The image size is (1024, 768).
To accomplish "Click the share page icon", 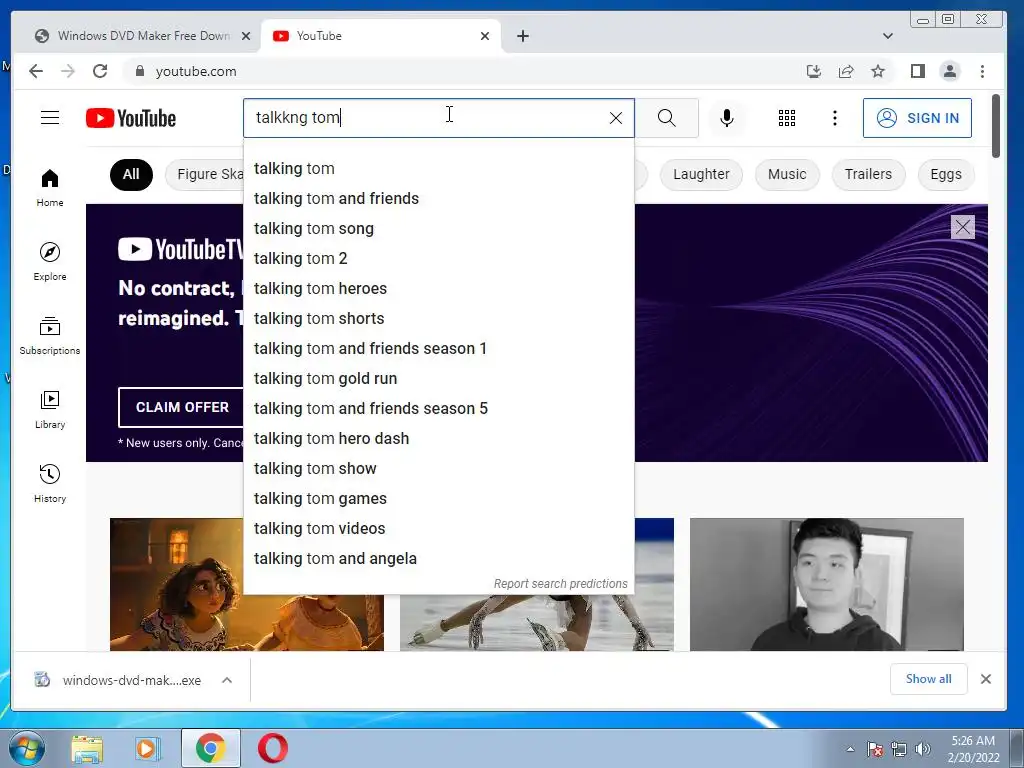I will point(846,71).
